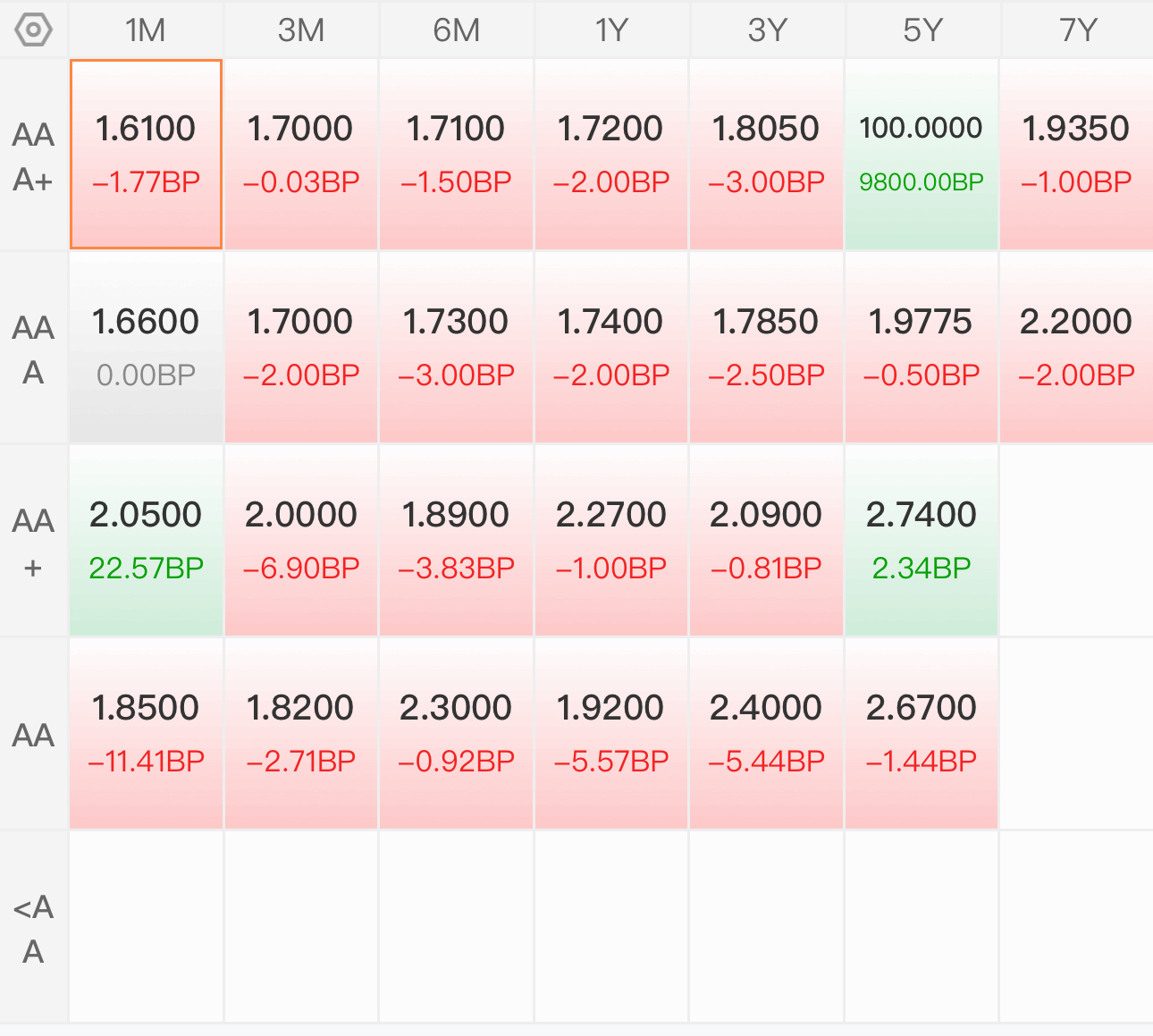The height and width of the screenshot is (1036, 1153).
Task: Select AA+ 1M cell showing 2.0500
Action: tap(146, 541)
